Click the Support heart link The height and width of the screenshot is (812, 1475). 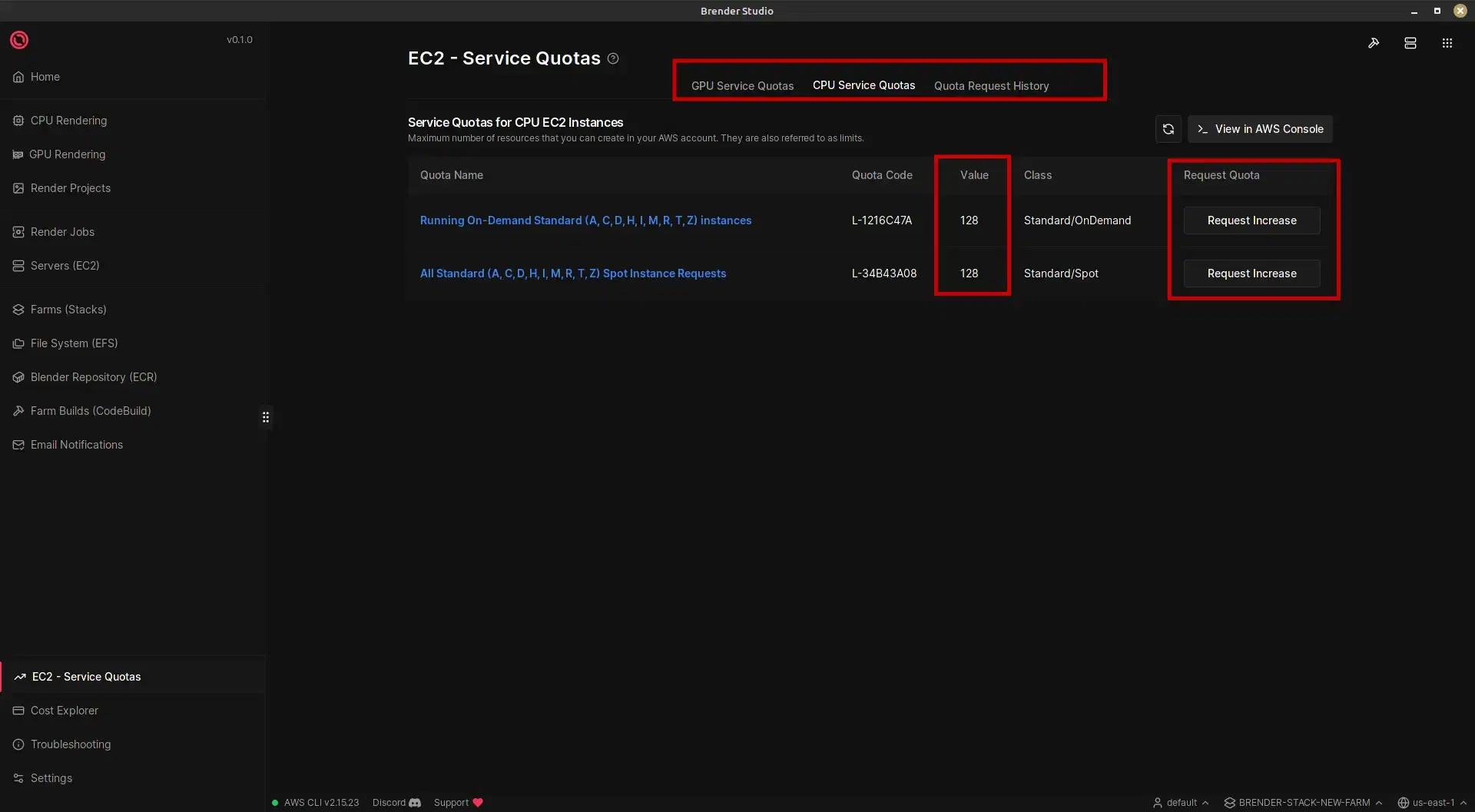(x=458, y=803)
